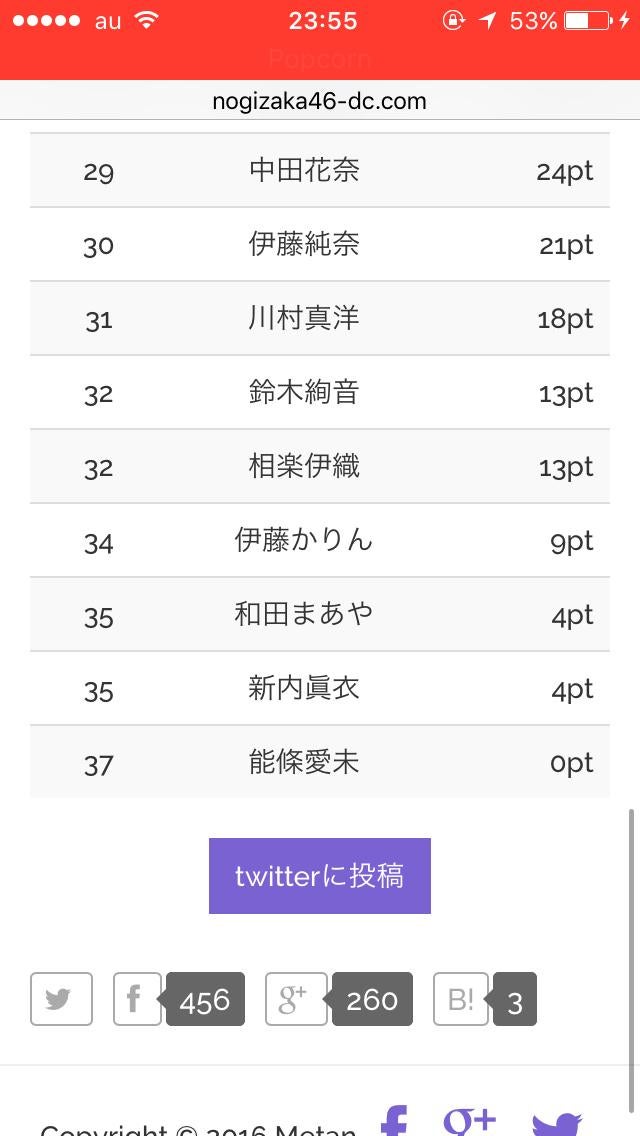Open the footer Facebook icon
The width and height of the screenshot is (640, 1136).
[x=395, y=1122]
